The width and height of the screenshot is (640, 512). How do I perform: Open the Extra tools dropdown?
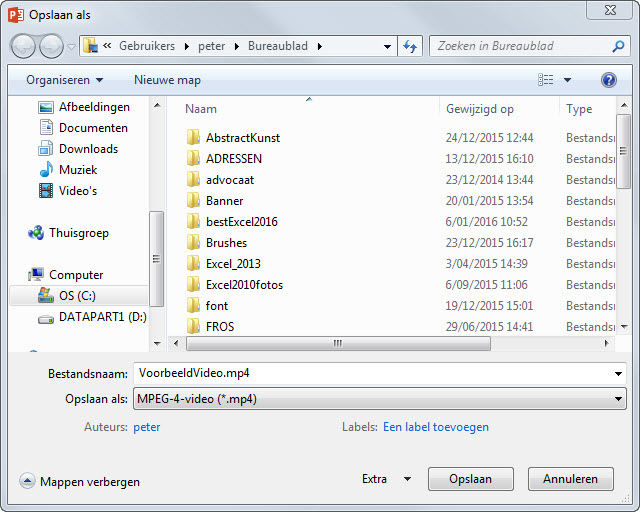coord(386,479)
